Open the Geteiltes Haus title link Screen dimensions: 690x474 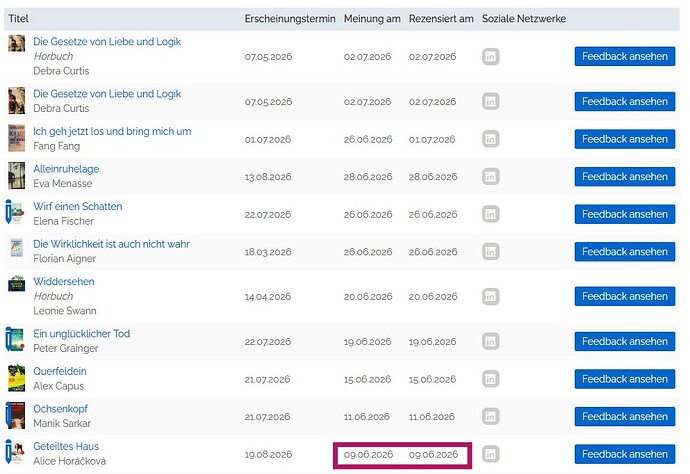coord(66,446)
